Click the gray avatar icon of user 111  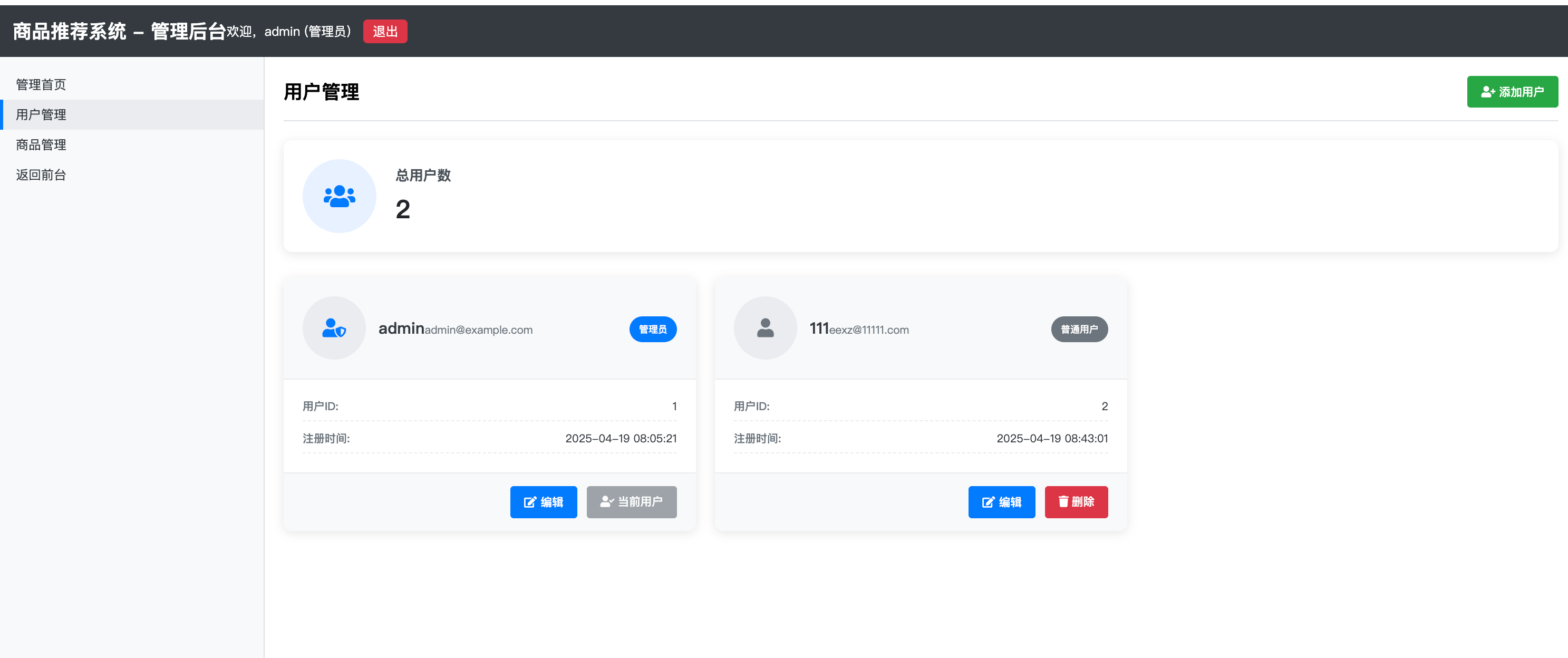pyautogui.click(x=764, y=328)
